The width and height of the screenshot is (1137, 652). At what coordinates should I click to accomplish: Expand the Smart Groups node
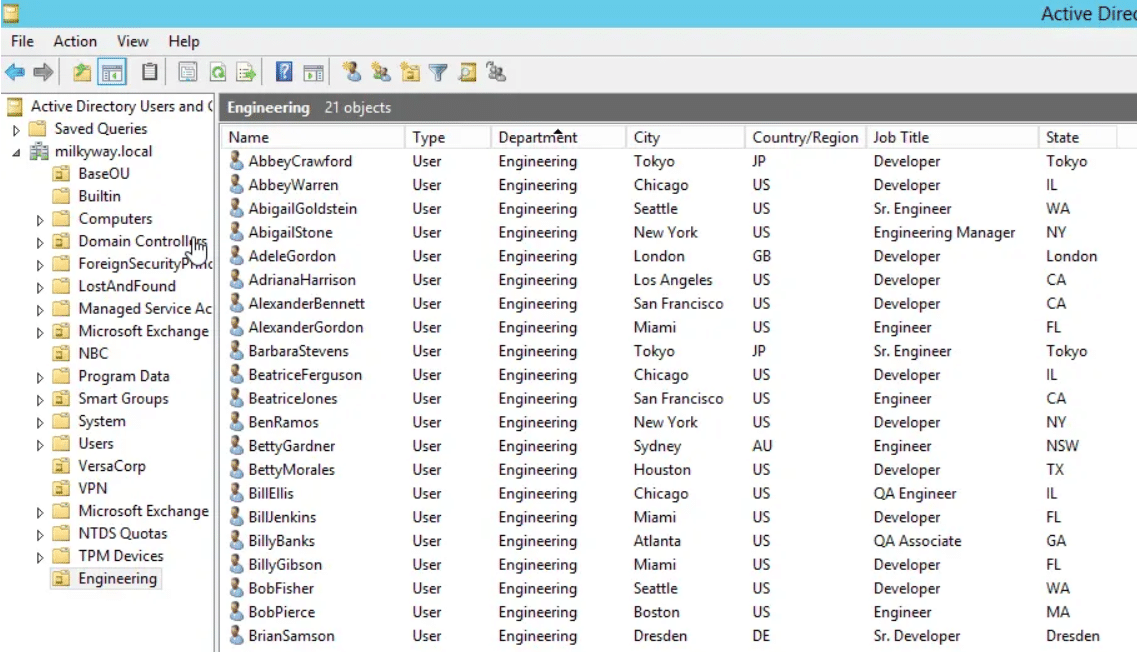pyautogui.click(x=40, y=400)
